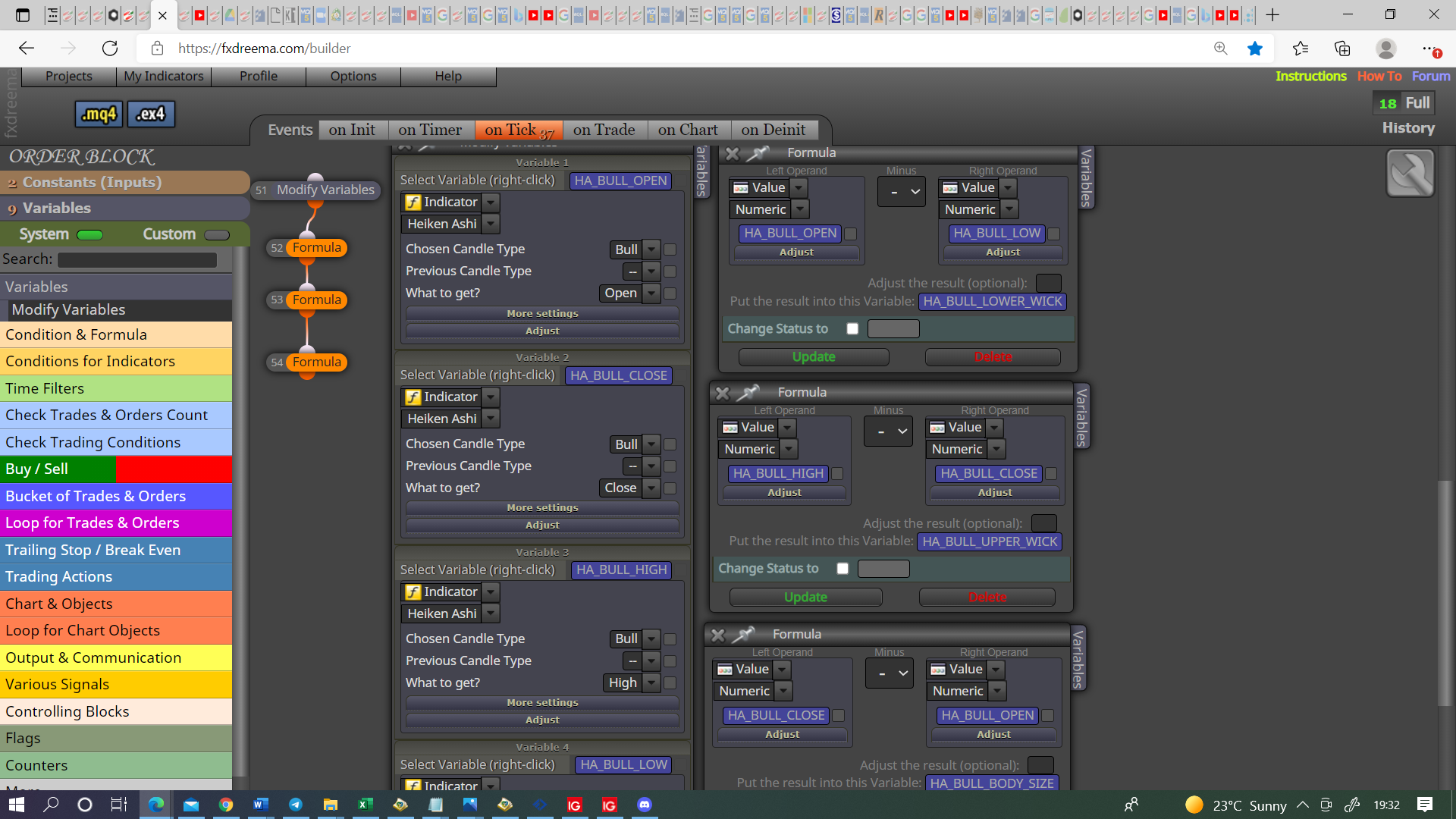Open the browser favorites list
This screenshot has width=1456, height=819.
click(1301, 49)
